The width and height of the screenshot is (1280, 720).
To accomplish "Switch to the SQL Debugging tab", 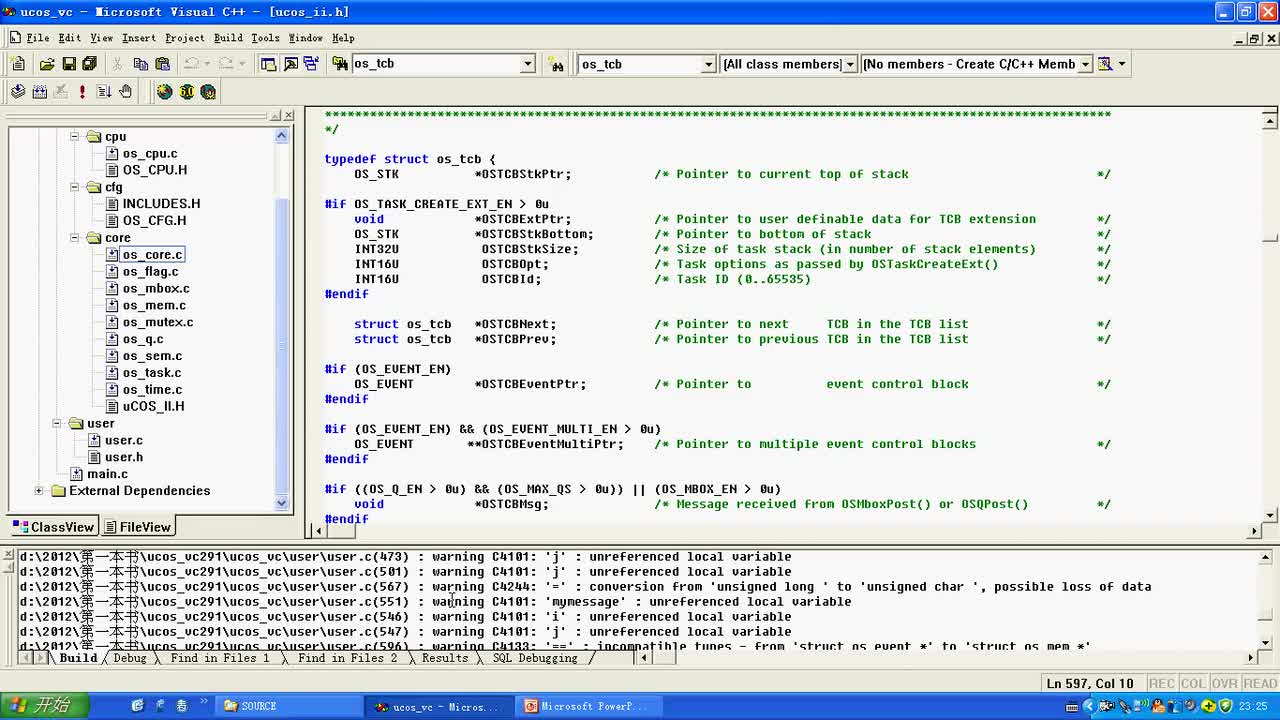I will (535, 658).
